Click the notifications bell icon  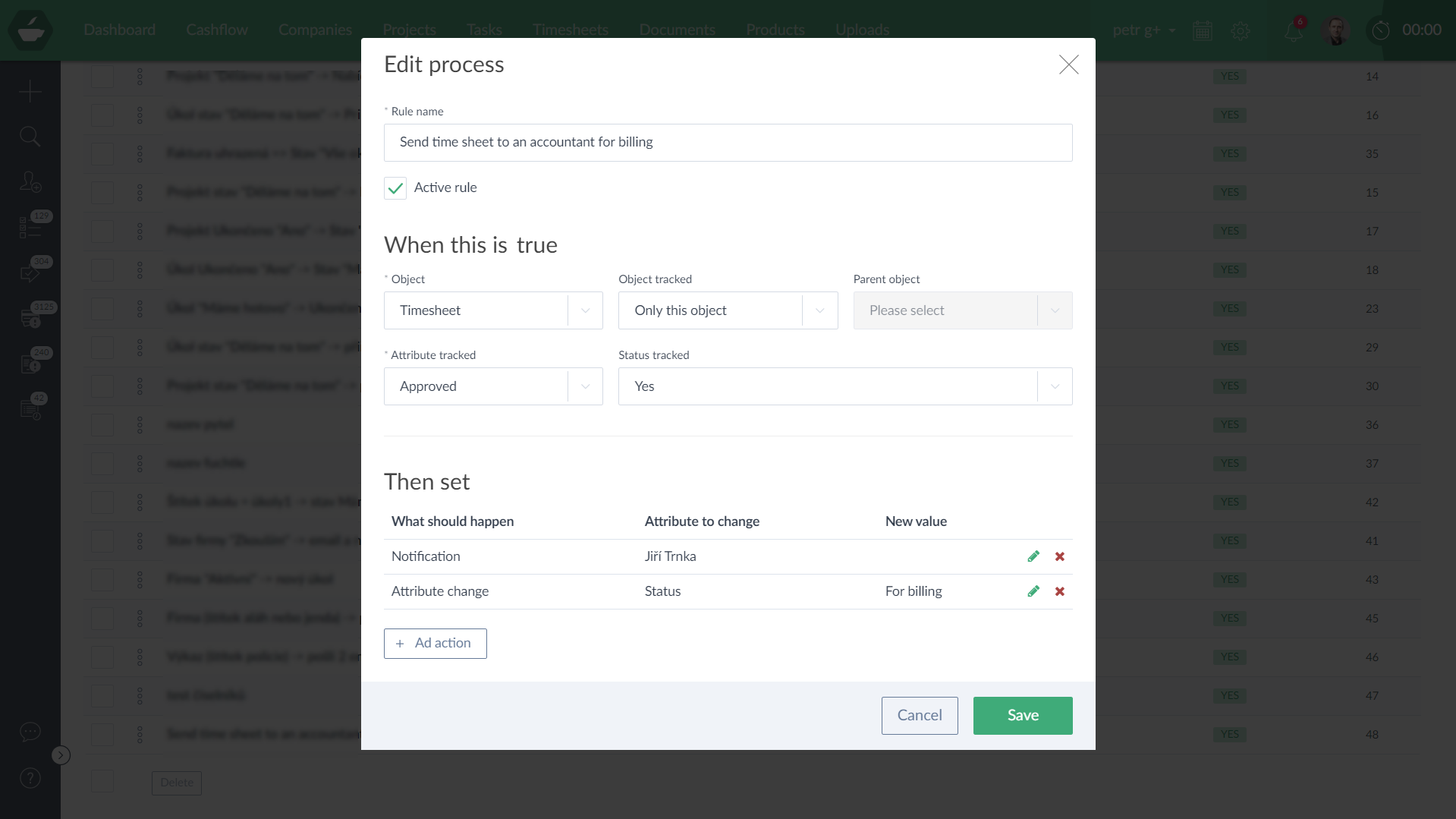[x=1294, y=30]
